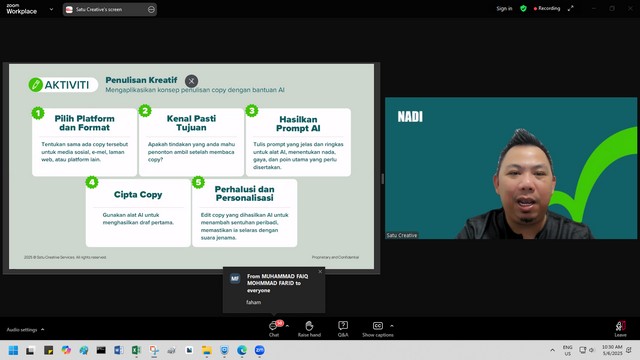The width and height of the screenshot is (640, 360).
Task: Enter full screen with the expand arrows icon
Action: click(571, 9)
